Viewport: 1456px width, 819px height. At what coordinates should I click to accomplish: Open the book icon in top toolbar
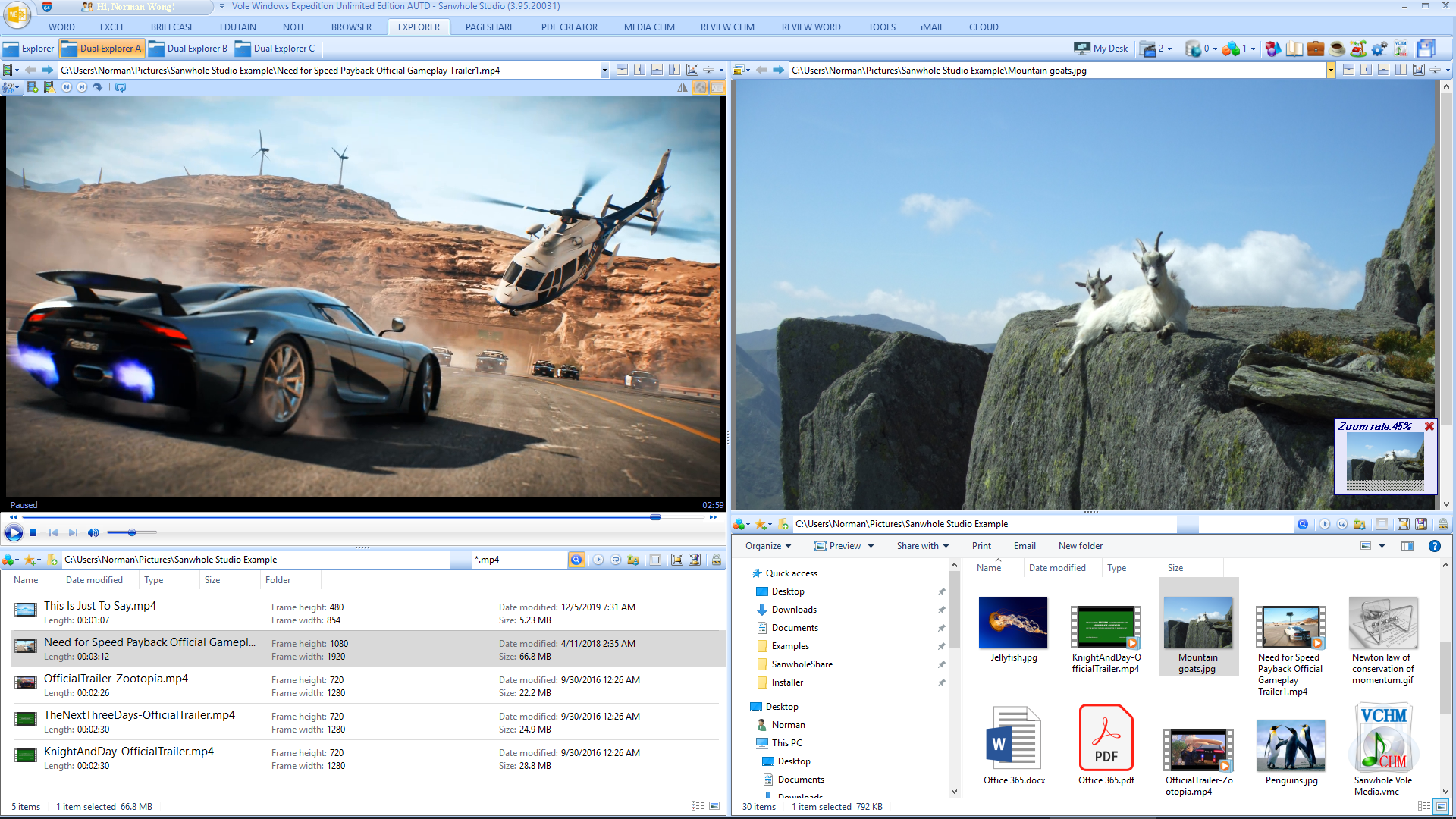[x=1294, y=49]
